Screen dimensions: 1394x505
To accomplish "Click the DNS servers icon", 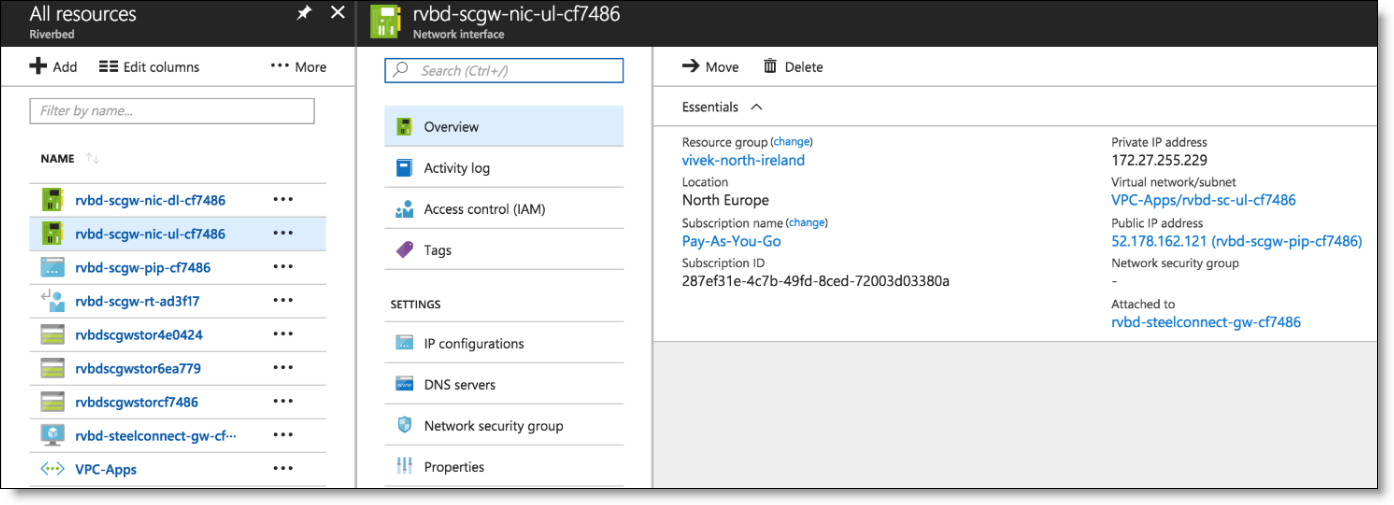I will (x=405, y=384).
